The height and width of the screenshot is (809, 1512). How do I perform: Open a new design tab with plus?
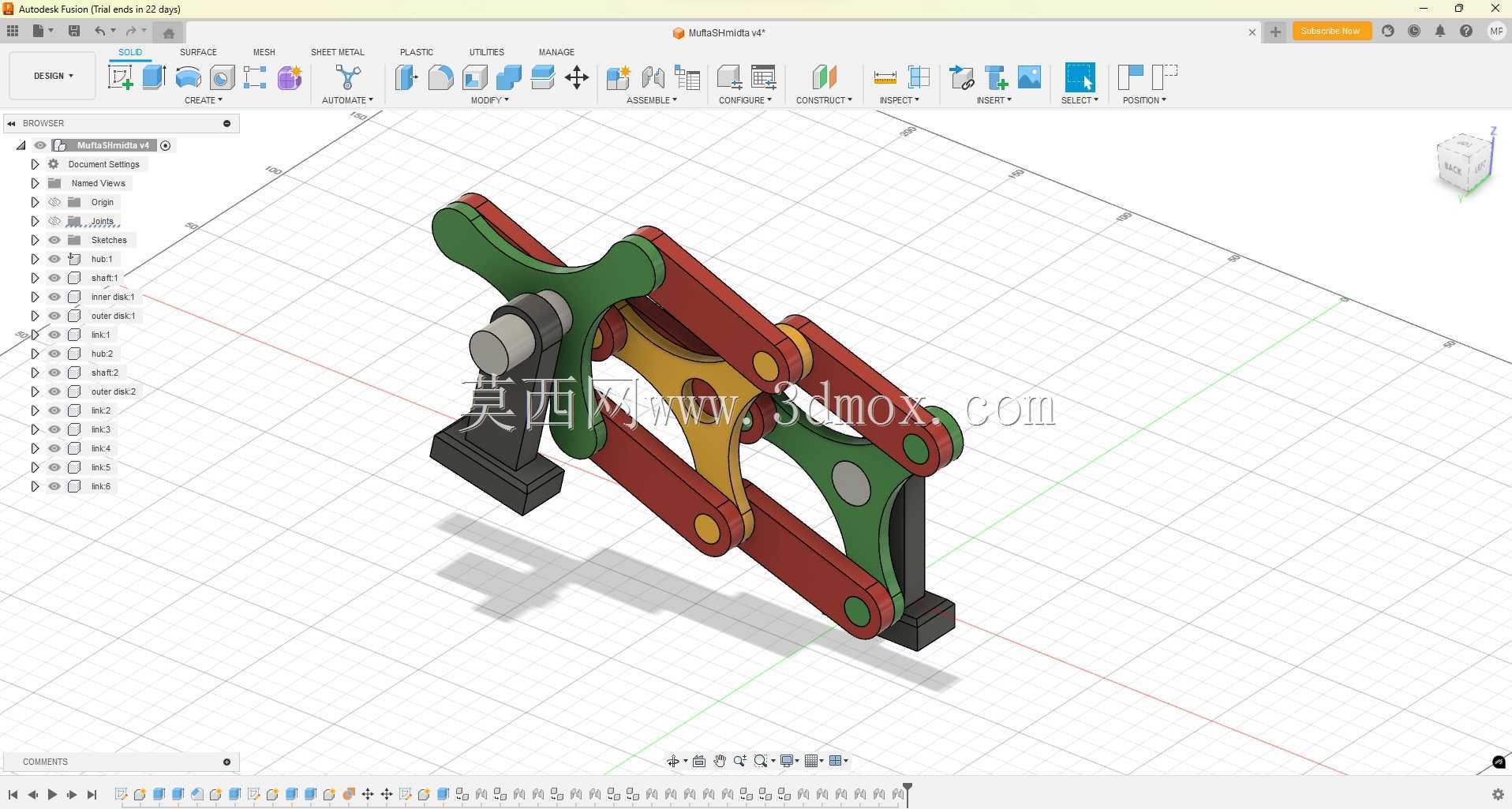(1275, 32)
